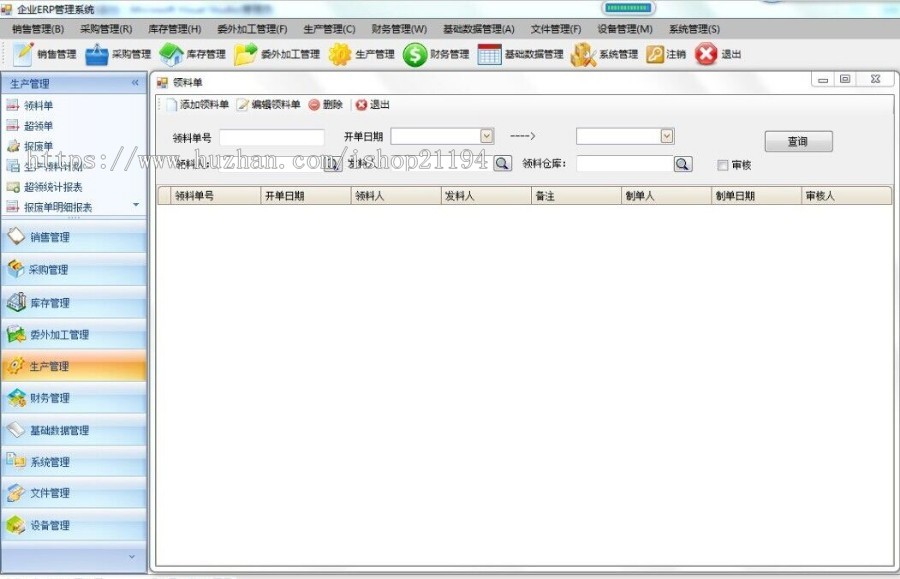The height and width of the screenshot is (579, 900).
Task: Open the 领料仓库 magnifier search icon
Action: (683, 163)
